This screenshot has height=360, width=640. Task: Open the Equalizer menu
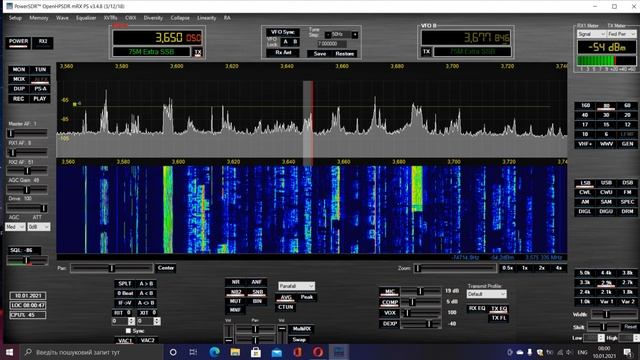click(x=86, y=18)
